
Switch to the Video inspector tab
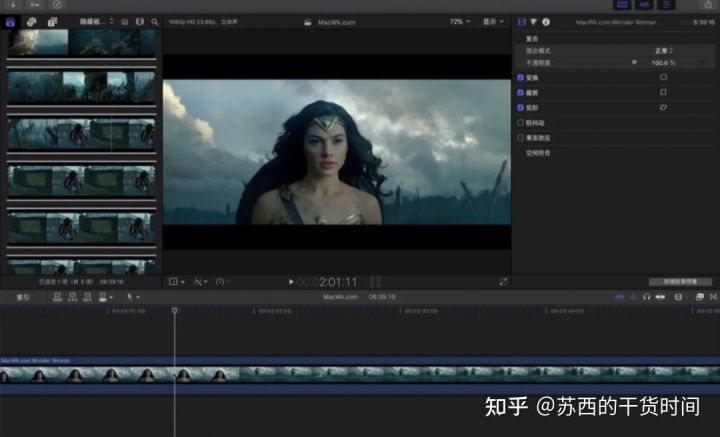pyautogui.click(x=522, y=22)
